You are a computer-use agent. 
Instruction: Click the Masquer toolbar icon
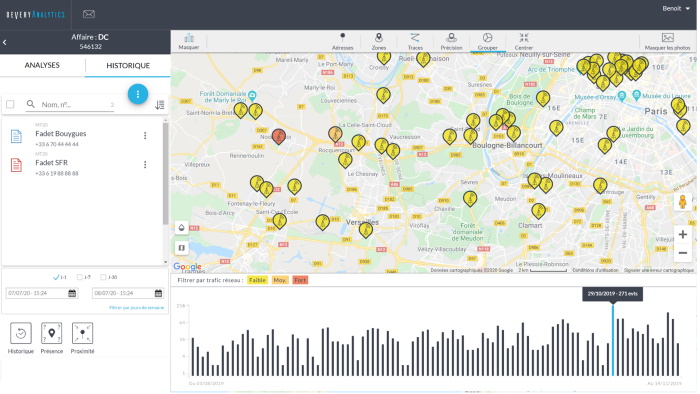click(x=189, y=38)
